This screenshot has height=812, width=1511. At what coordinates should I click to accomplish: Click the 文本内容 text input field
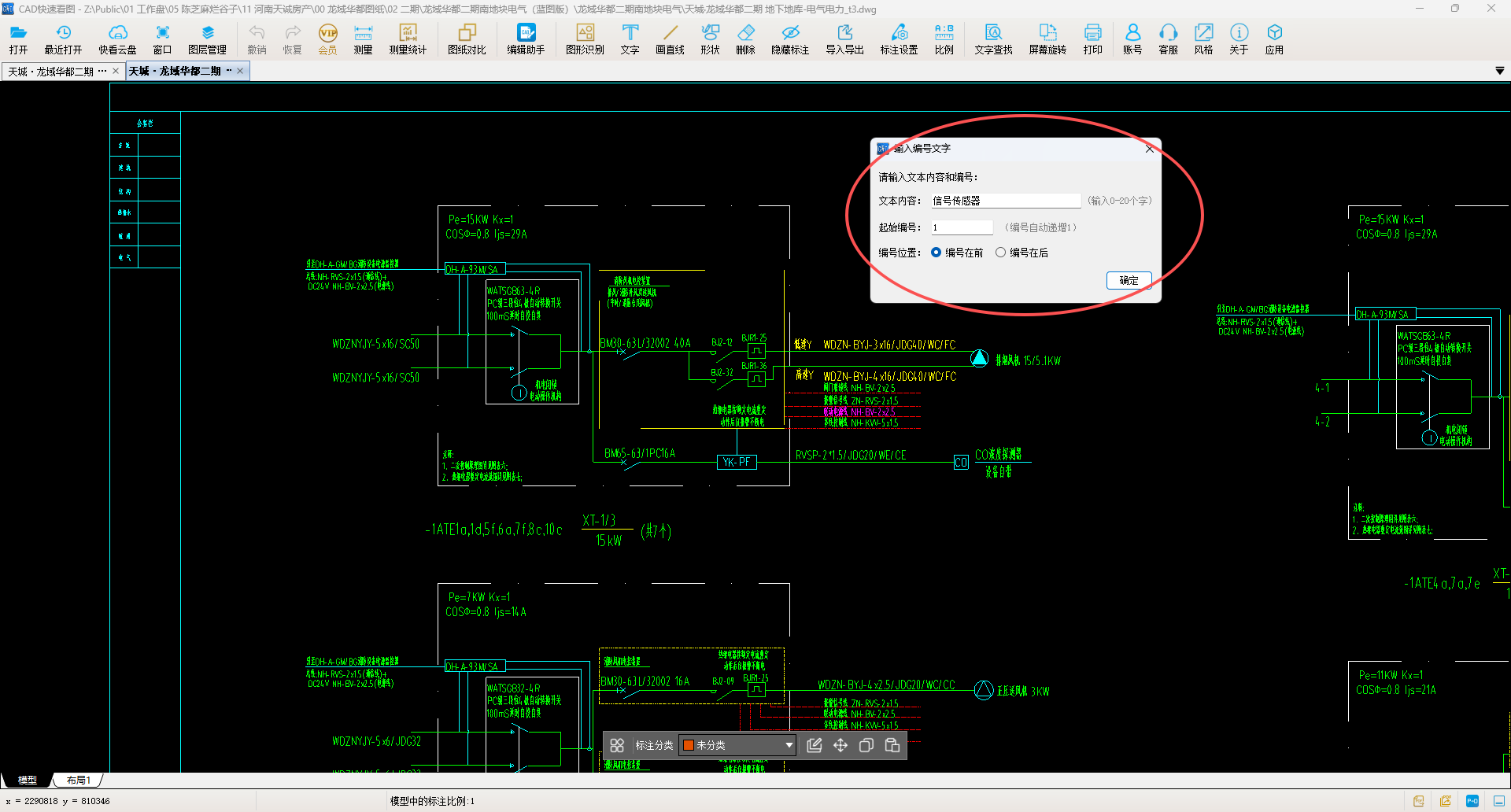click(x=1005, y=201)
